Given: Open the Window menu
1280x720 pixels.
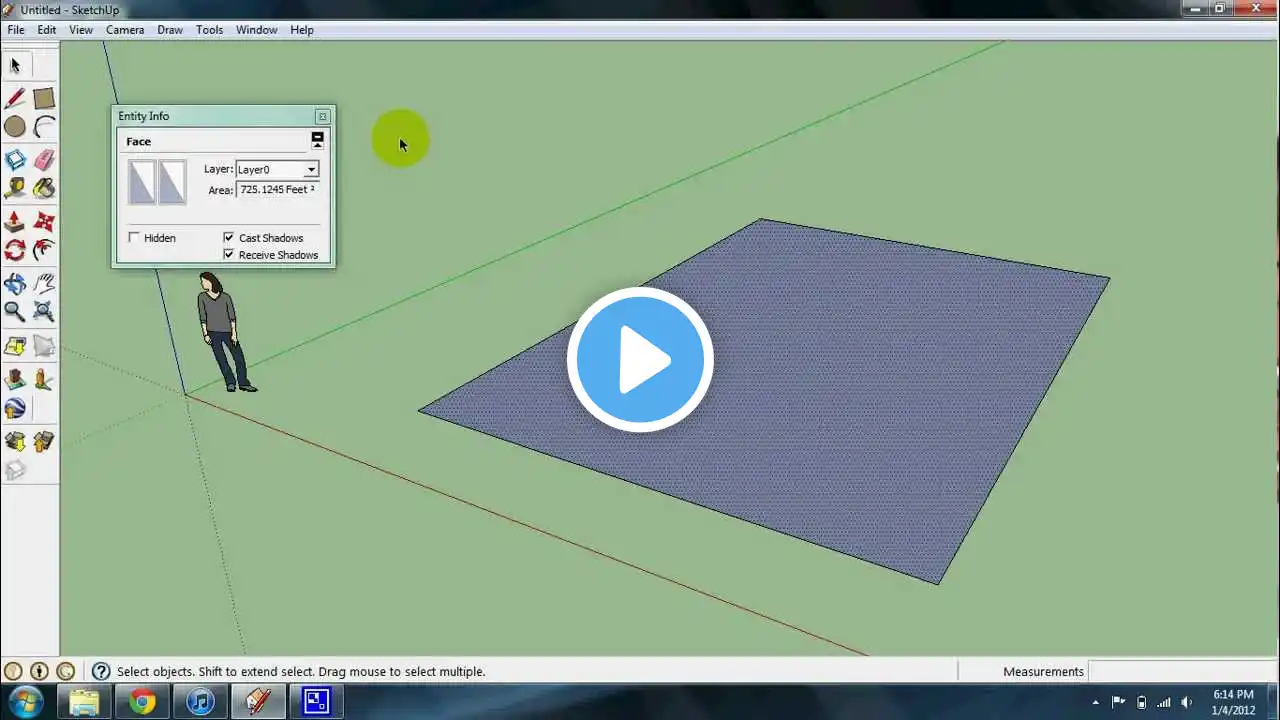Looking at the screenshot, I should point(256,30).
